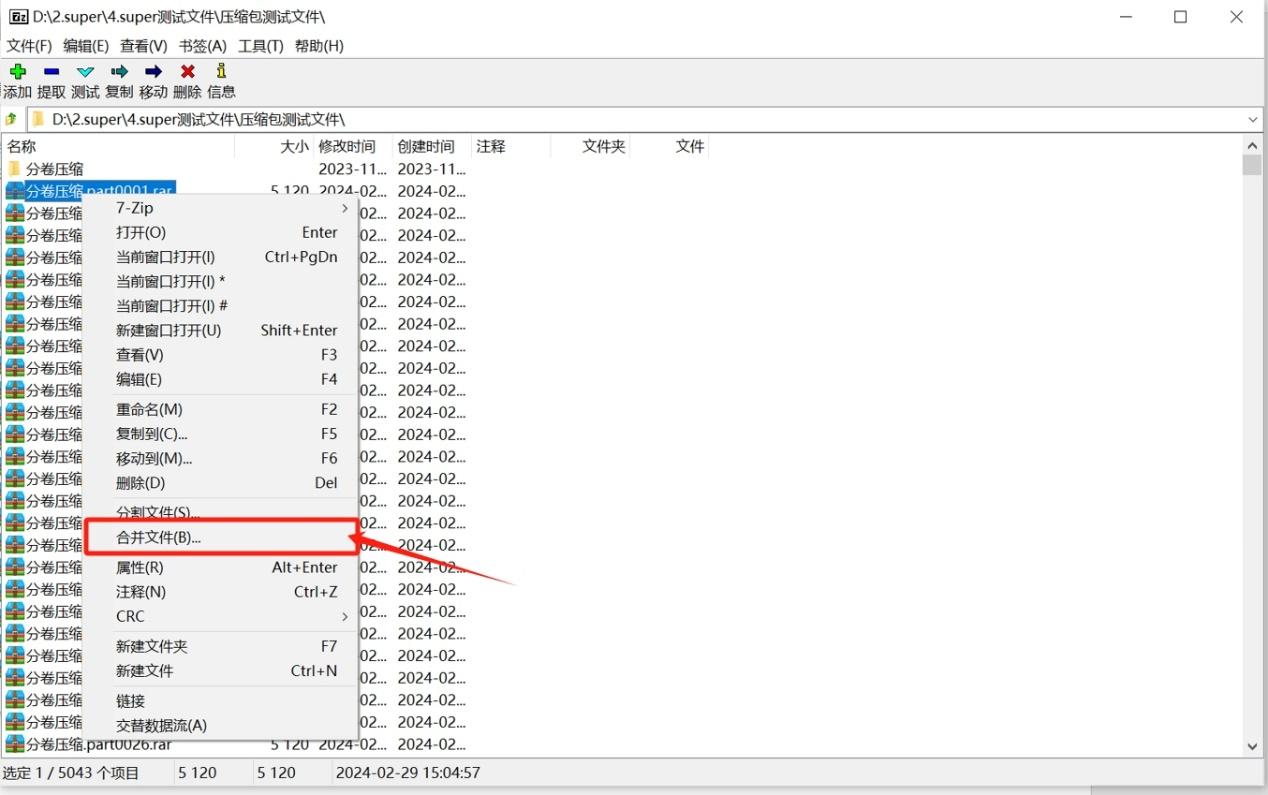This screenshot has width=1268, height=795.
Task: Sort by the 注释 column header
Action: [x=511, y=146]
